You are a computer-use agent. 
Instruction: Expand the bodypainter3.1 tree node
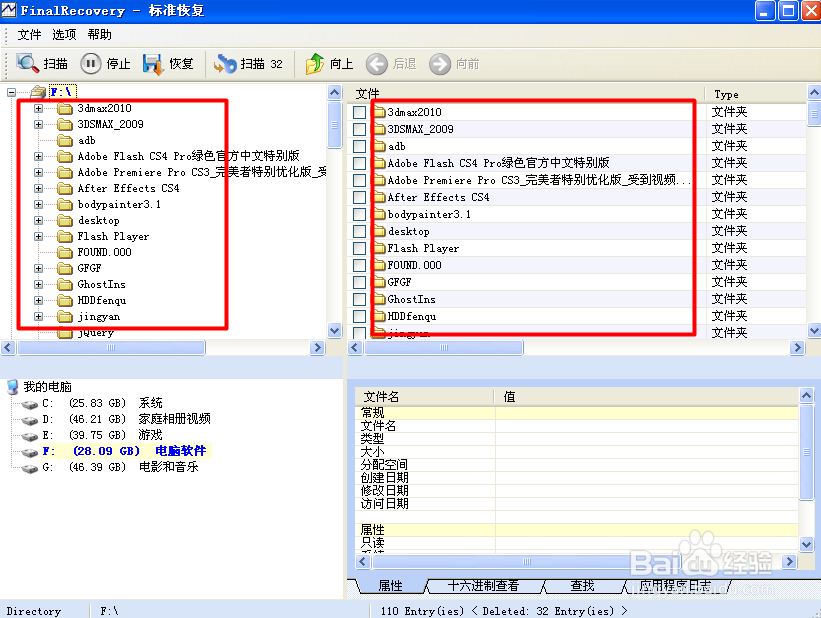point(38,204)
